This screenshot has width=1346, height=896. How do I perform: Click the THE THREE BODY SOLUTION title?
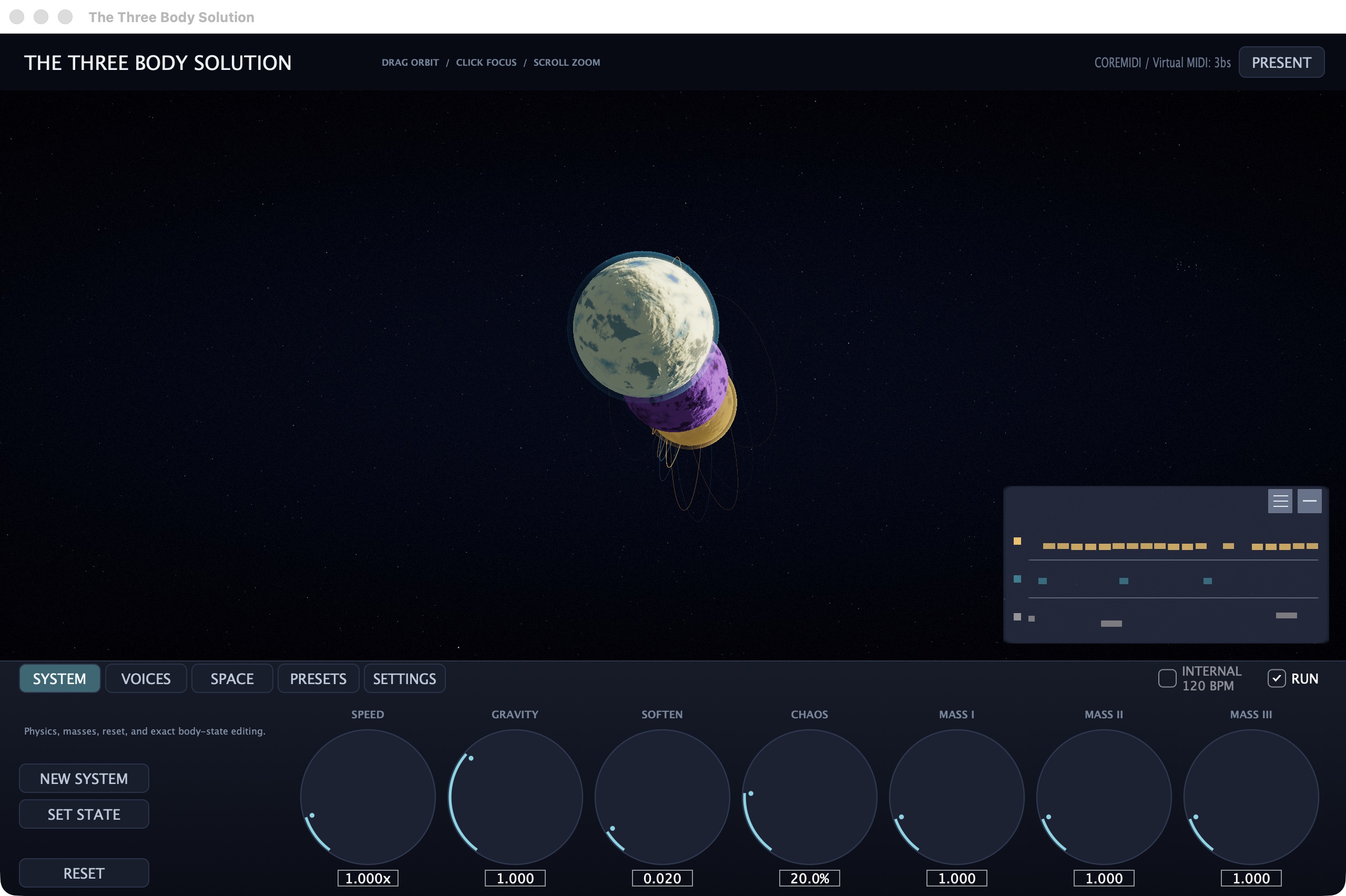pyautogui.click(x=158, y=63)
